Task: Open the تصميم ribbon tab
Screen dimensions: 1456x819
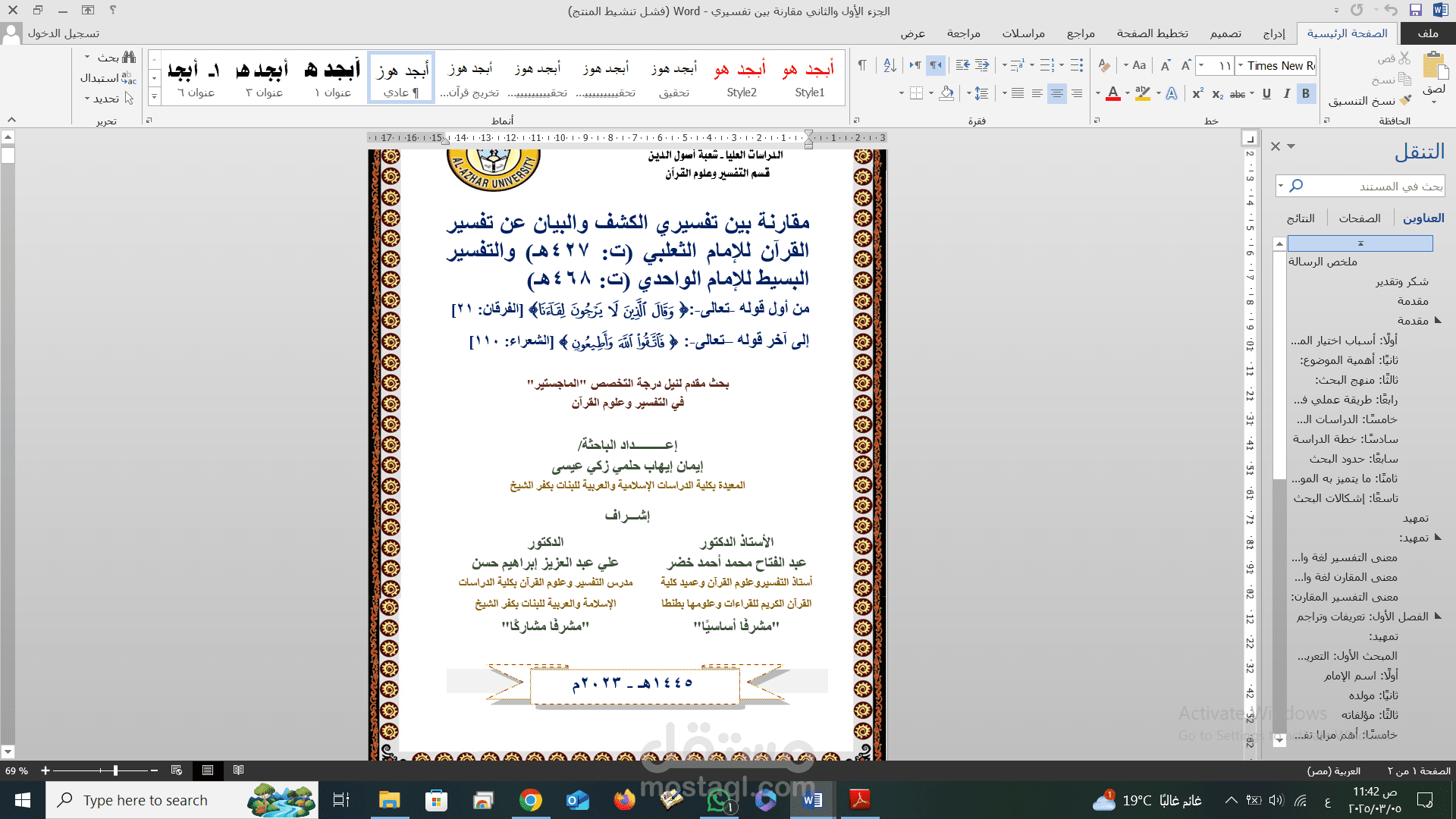Action: click(1225, 33)
